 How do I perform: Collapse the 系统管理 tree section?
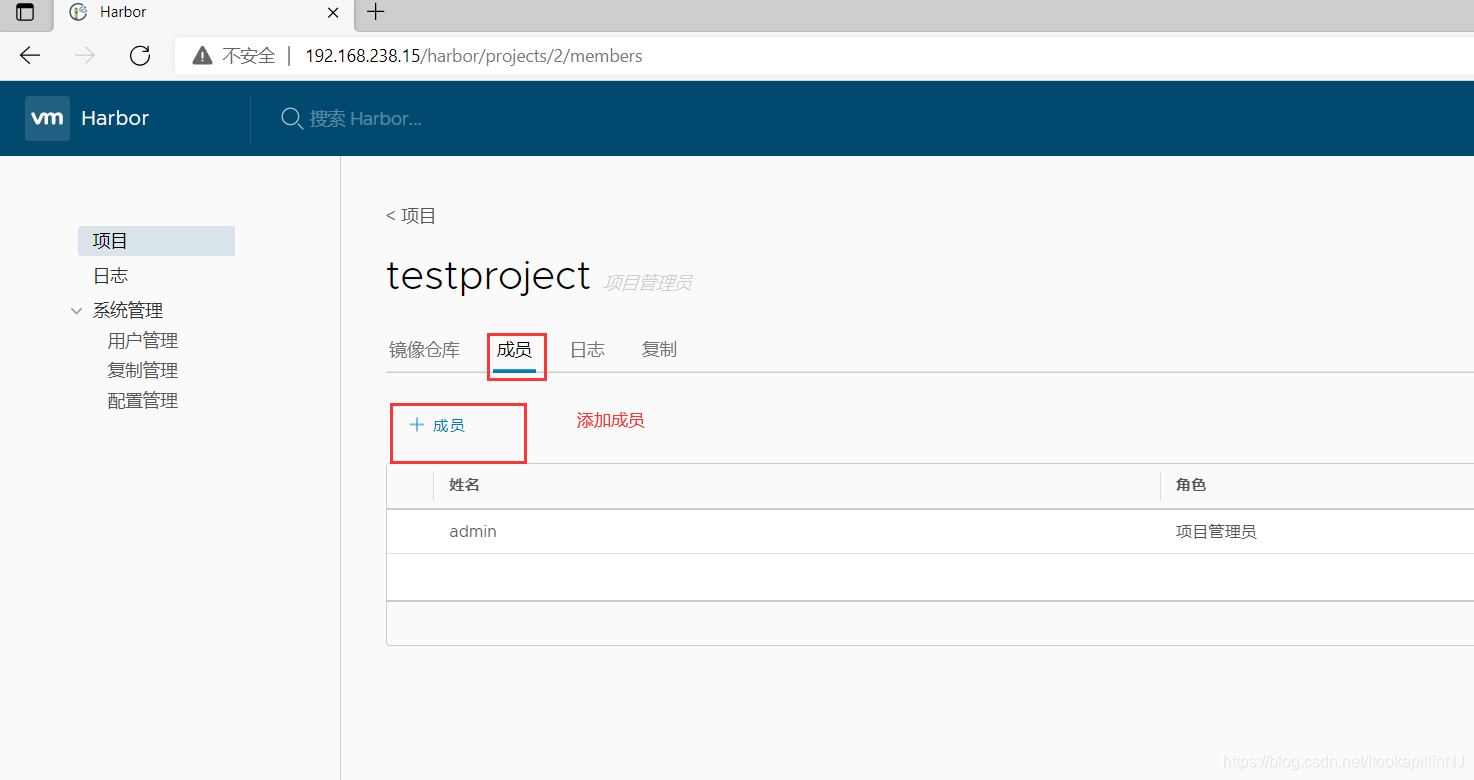tap(77, 311)
